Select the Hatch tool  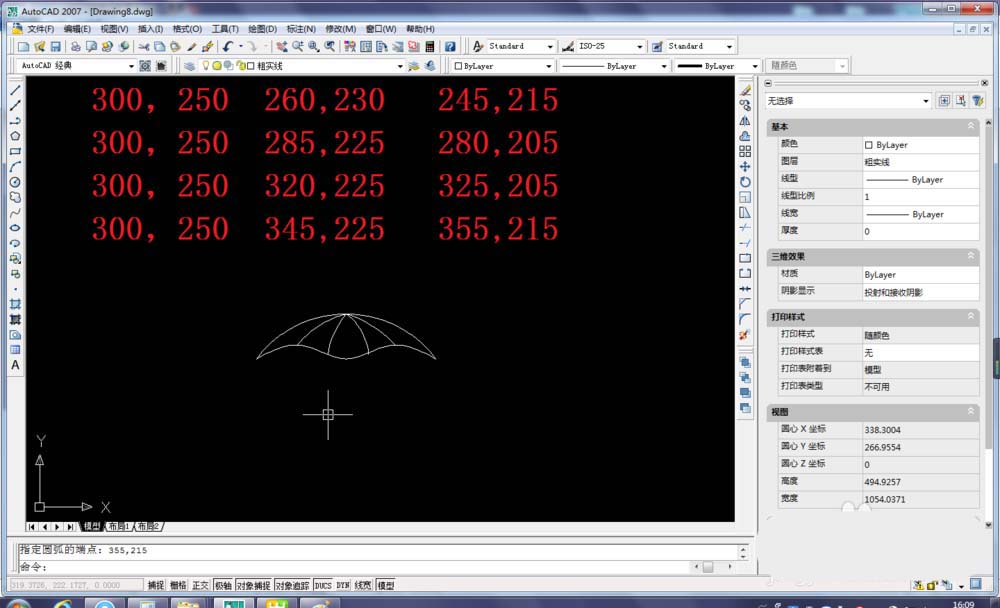15,304
